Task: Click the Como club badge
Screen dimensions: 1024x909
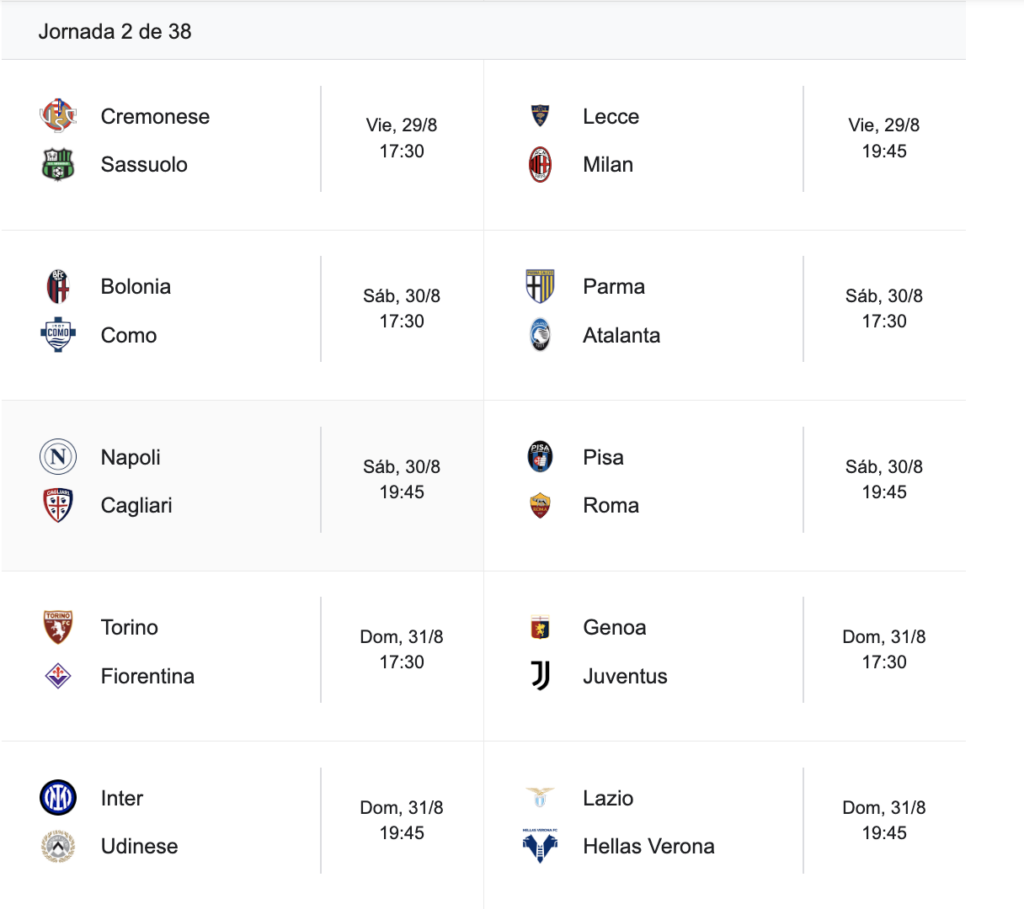Action: 58,335
